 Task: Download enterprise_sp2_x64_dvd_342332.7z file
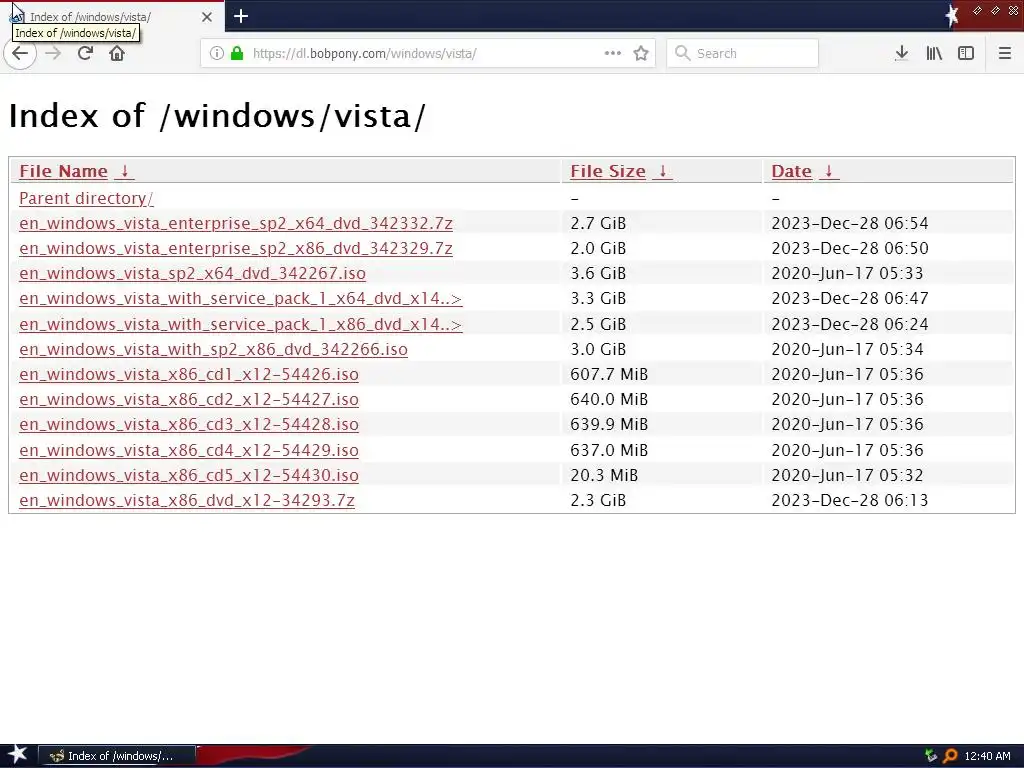(236, 223)
